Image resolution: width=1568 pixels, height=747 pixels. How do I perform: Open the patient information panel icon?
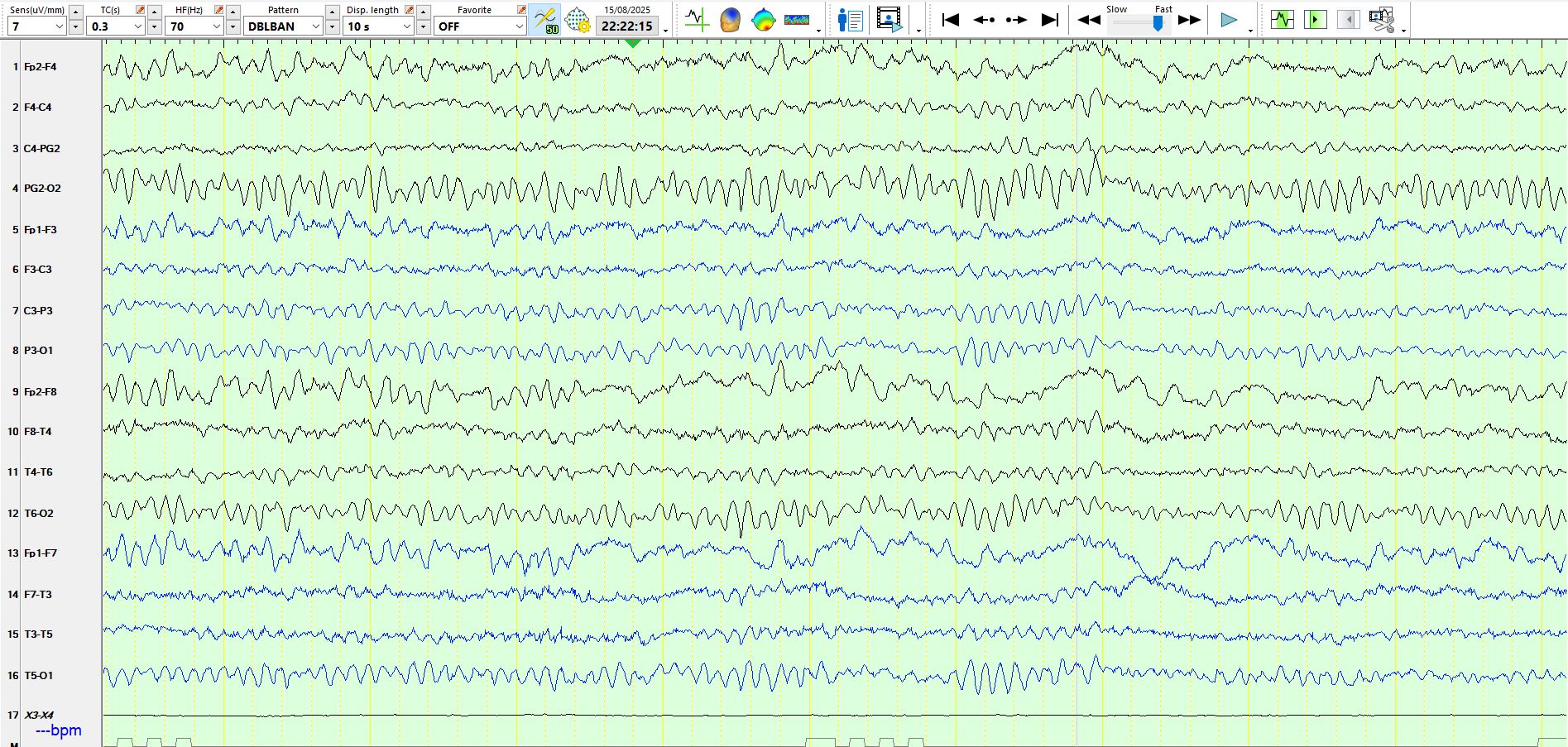coord(850,19)
